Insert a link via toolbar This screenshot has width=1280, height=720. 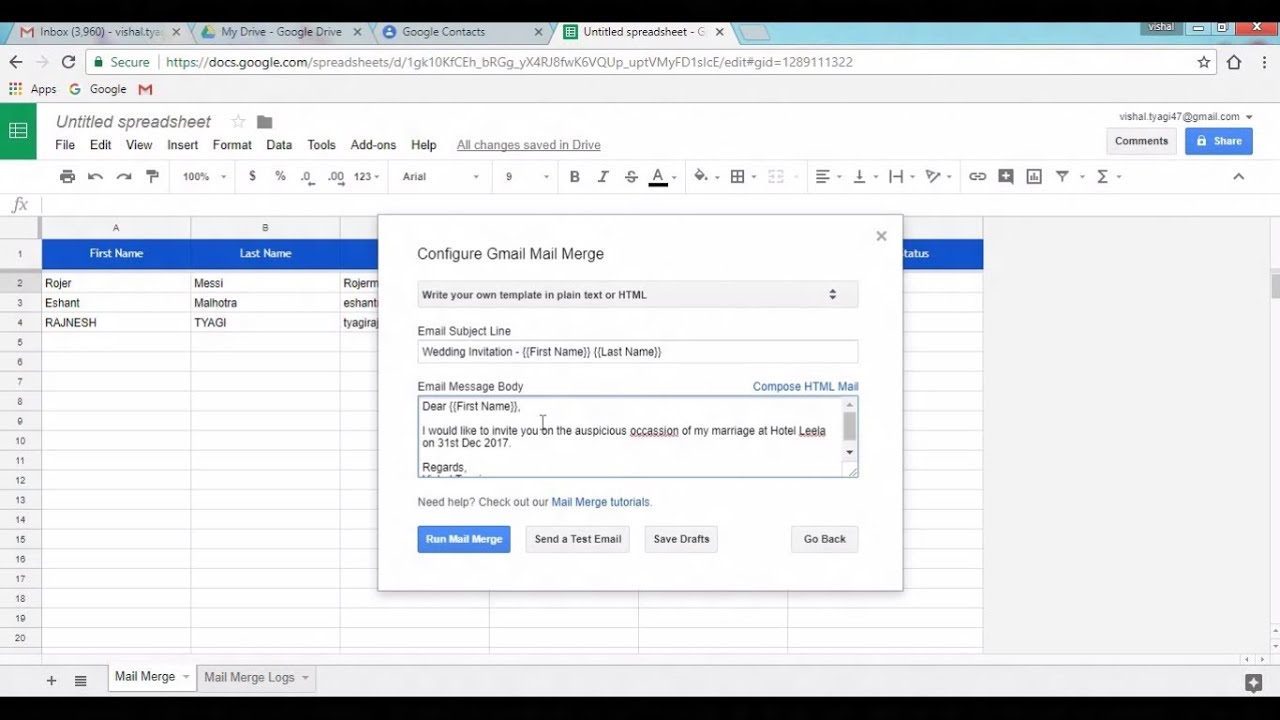(977, 176)
